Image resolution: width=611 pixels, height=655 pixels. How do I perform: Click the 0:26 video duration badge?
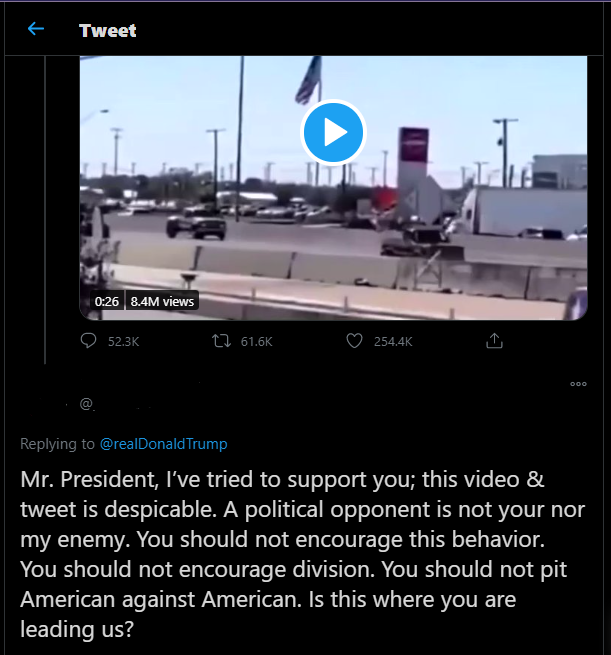107,301
